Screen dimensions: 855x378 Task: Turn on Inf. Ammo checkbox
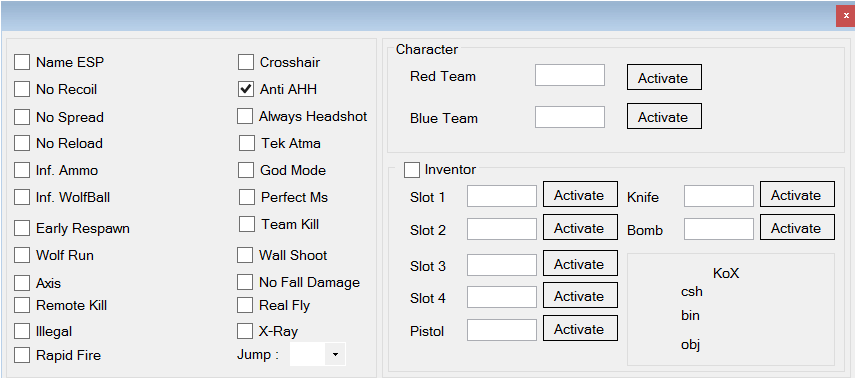tap(22, 170)
